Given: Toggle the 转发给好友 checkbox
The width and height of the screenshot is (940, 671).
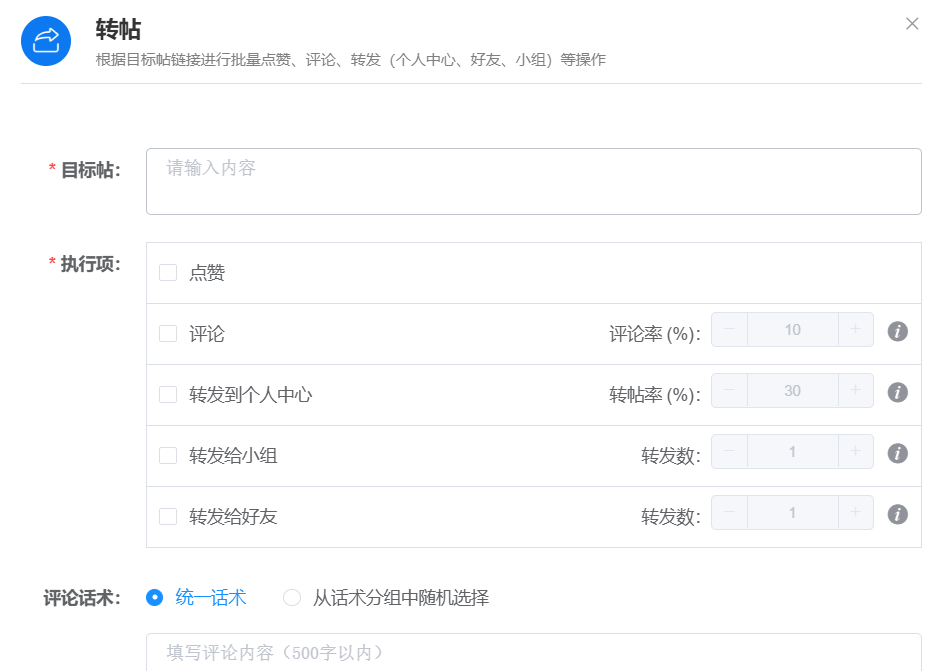Looking at the screenshot, I should (x=168, y=516).
